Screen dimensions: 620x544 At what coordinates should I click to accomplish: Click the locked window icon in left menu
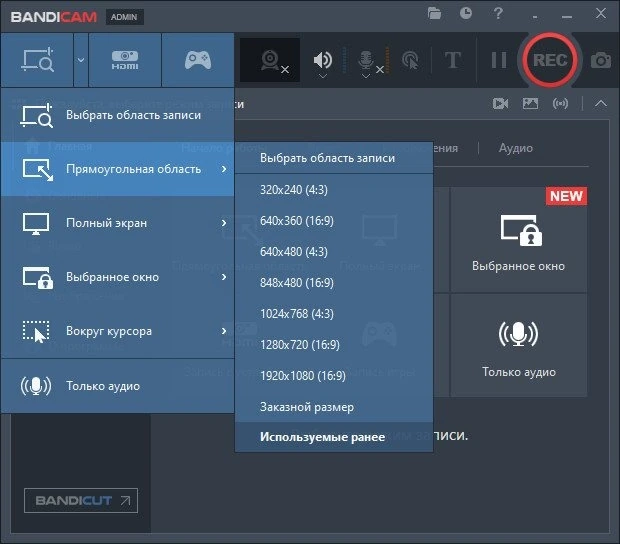38,278
